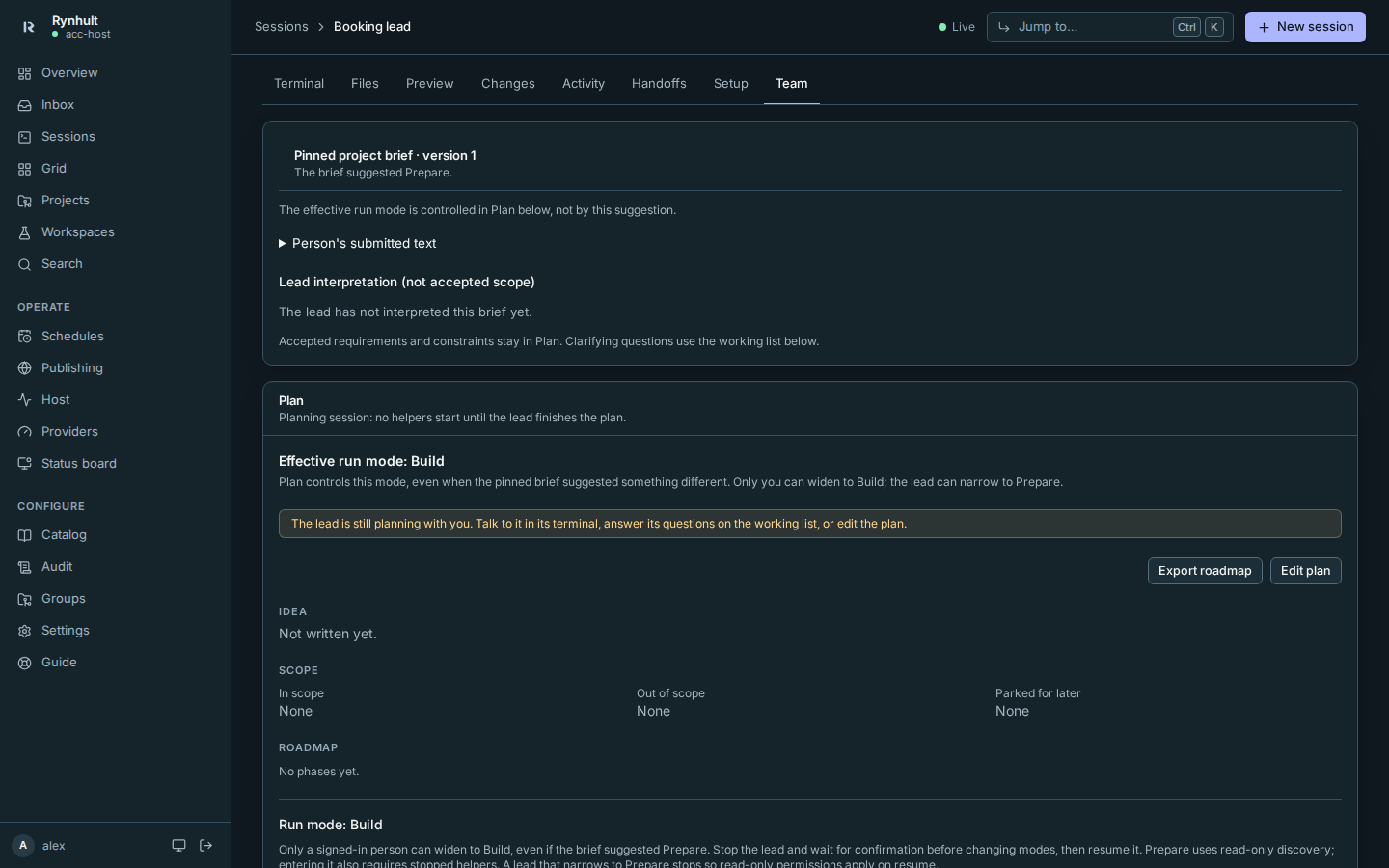
Task: Click the Edit plan button
Action: click(x=1305, y=571)
